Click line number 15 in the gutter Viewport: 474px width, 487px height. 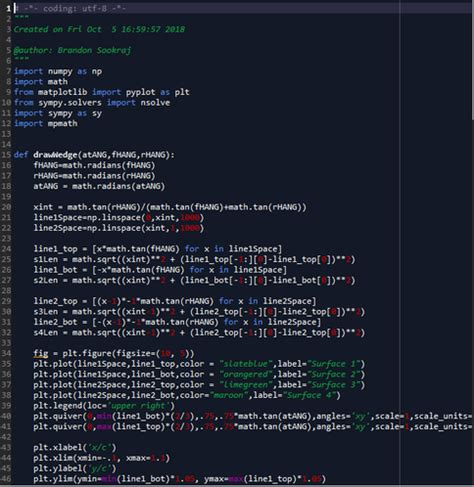(x=6, y=155)
